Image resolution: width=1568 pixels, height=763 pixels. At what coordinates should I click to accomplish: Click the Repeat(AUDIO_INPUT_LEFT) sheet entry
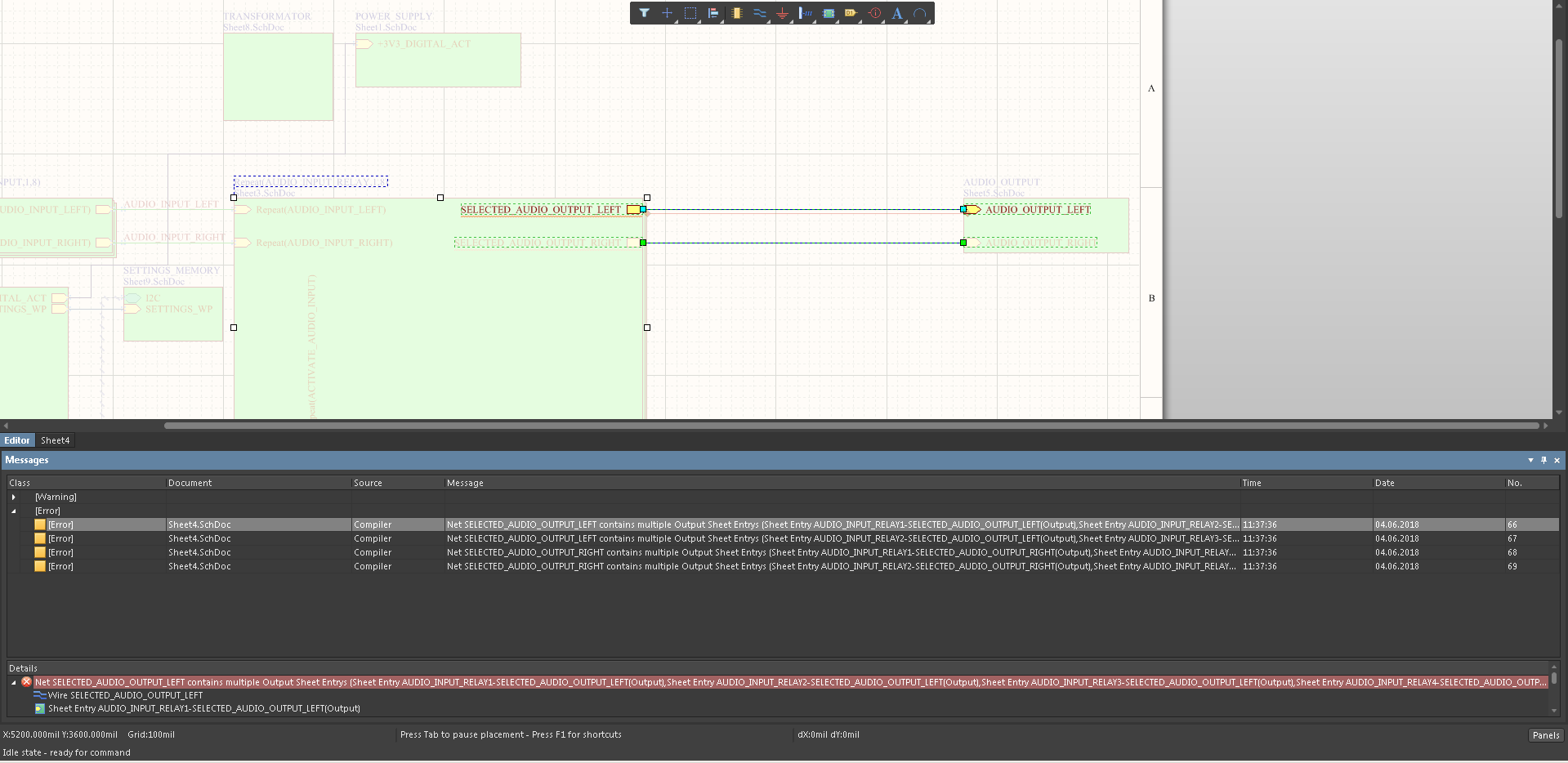(320, 210)
